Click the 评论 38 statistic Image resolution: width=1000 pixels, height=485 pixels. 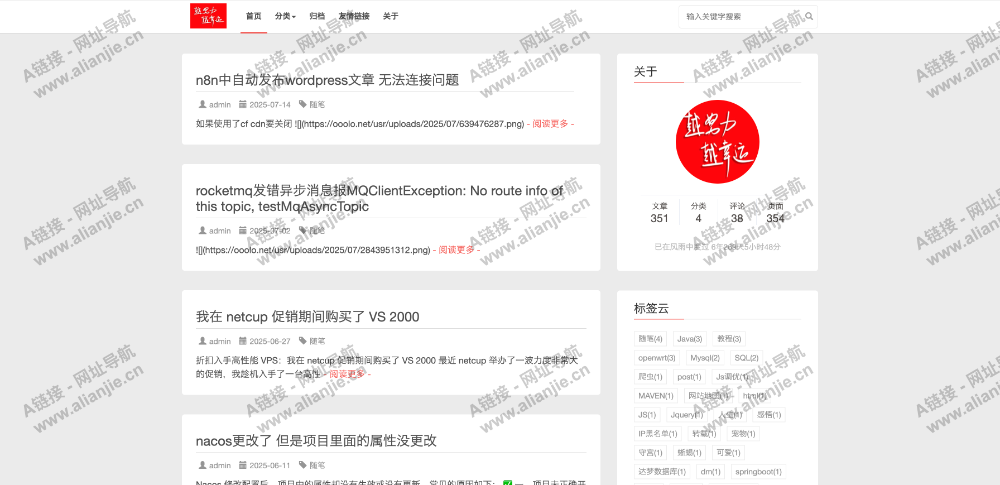click(737, 213)
